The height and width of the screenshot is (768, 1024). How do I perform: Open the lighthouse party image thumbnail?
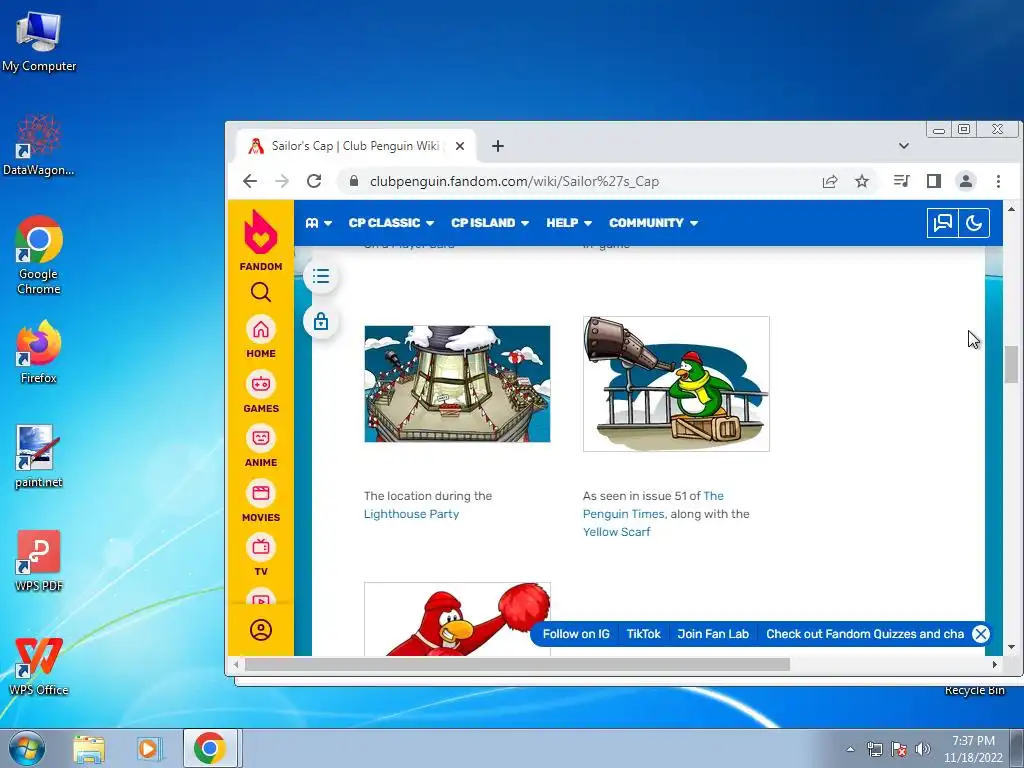click(457, 384)
